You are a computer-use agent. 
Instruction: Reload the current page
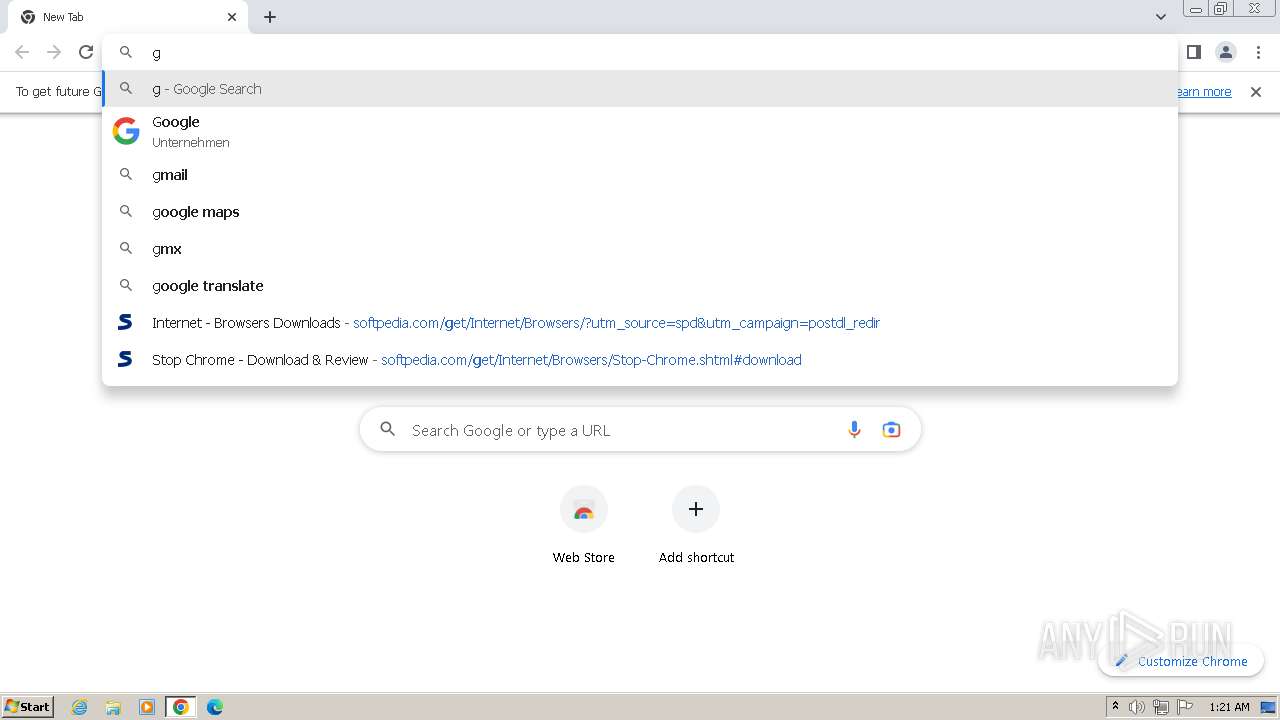[x=86, y=52]
